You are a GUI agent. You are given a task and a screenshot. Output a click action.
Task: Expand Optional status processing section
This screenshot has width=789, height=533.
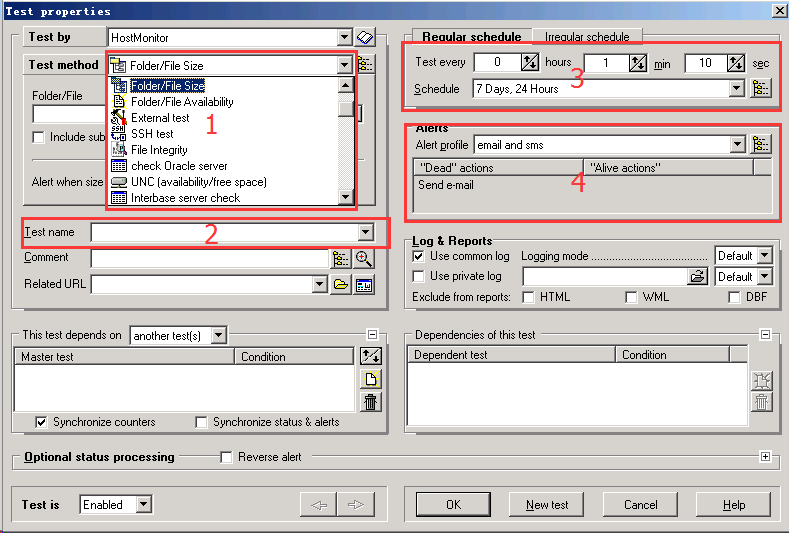[x=766, y=457]
